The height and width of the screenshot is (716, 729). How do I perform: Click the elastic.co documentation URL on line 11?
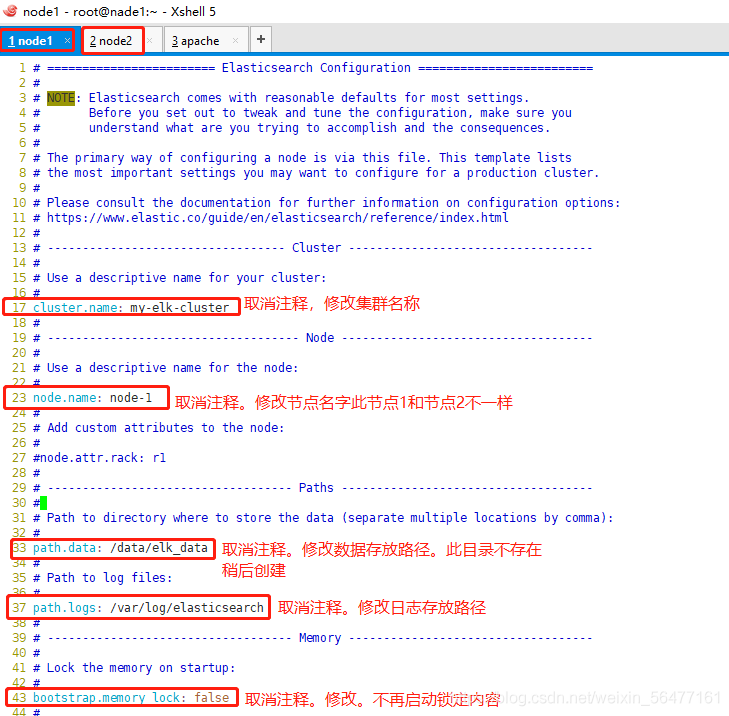coord(278,218)
